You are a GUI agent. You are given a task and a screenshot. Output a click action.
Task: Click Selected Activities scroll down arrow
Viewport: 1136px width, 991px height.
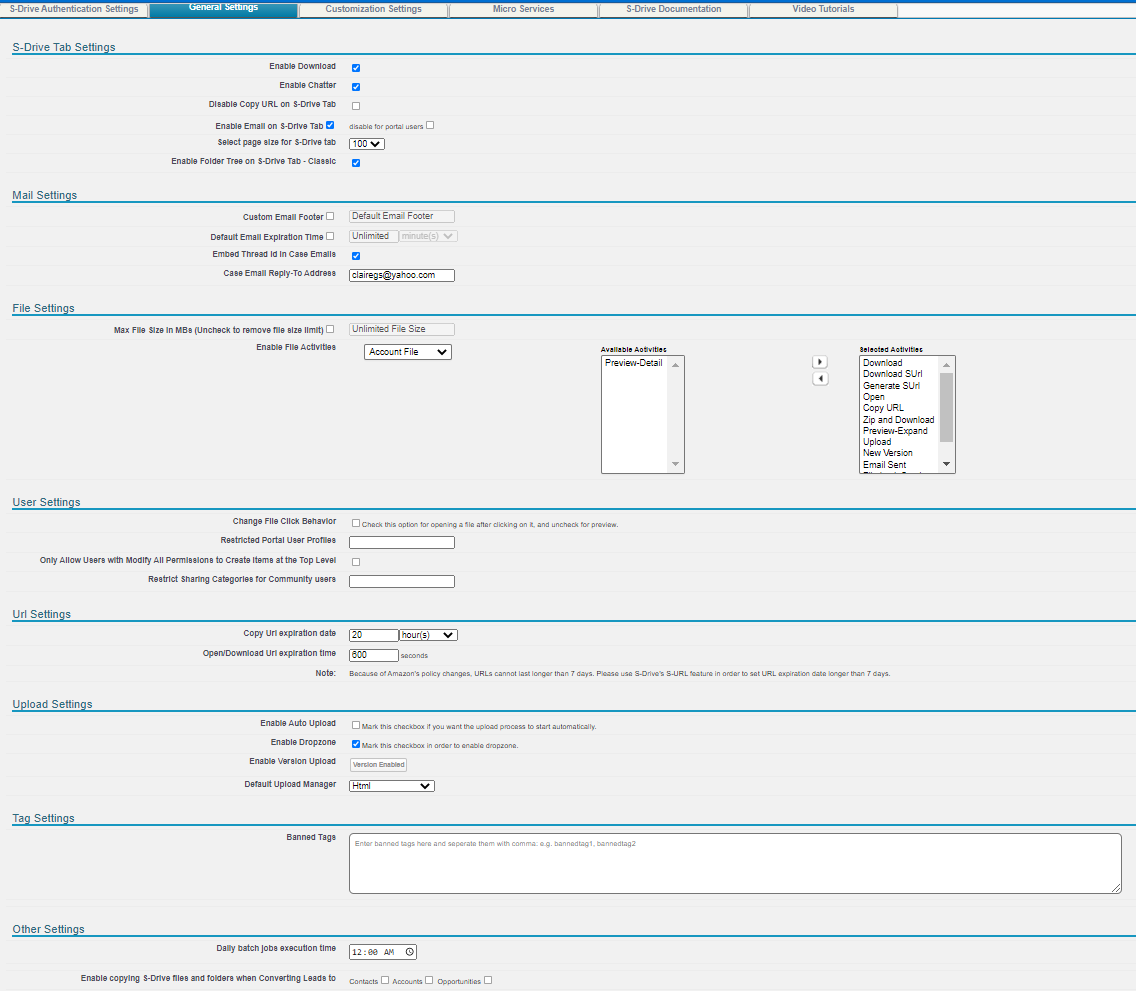pyautogui.click(x=946, y=464)
